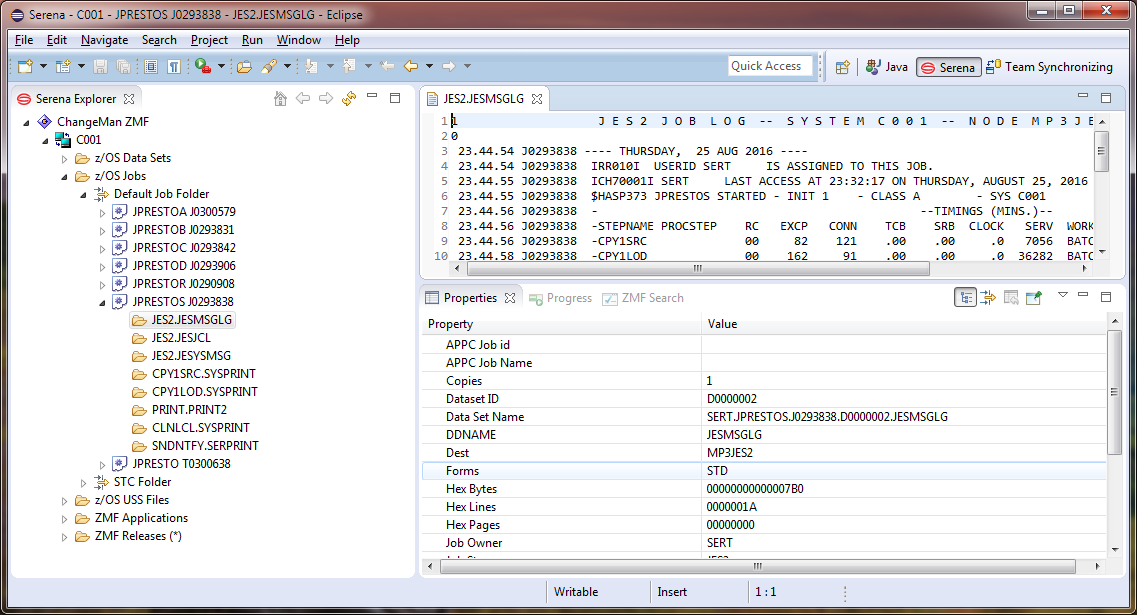Open the Run menu
The width and height of the screenshot is (1137, 615).
tap(252, 40)
